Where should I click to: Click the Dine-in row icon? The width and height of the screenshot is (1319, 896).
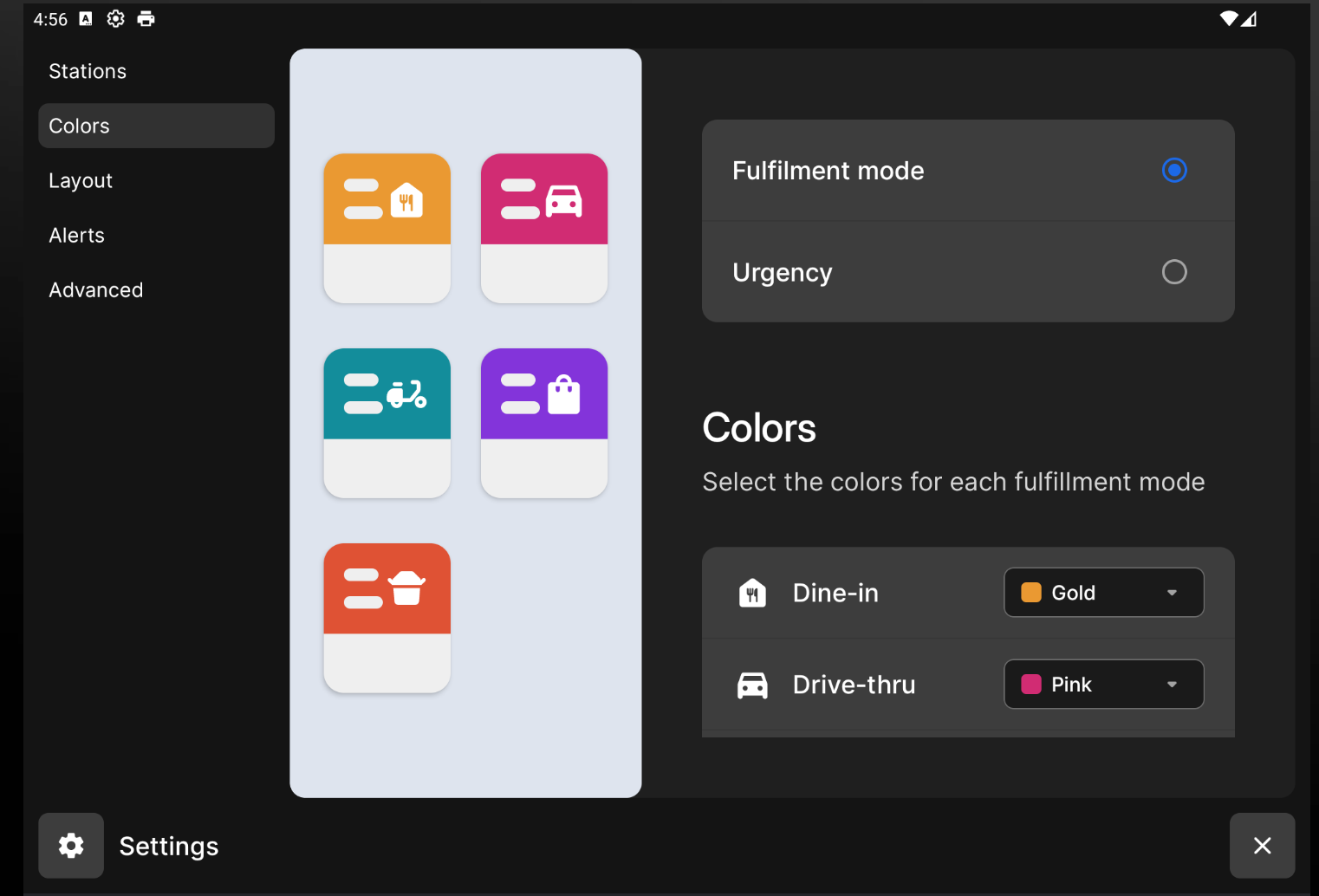[x=752, y=594]
